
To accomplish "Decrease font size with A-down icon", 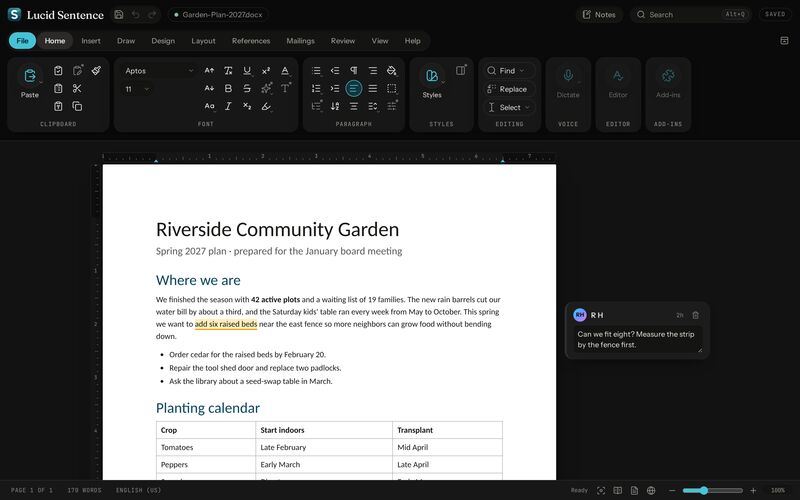I will point(209,88).
